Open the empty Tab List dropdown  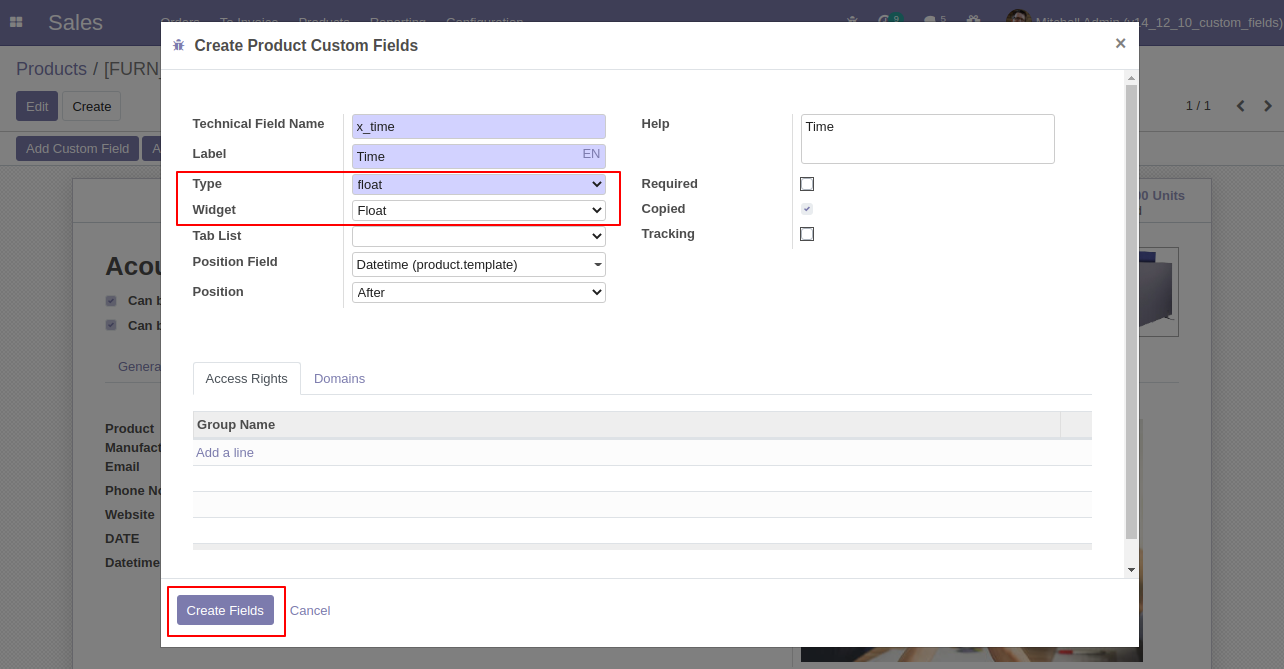(x=479, y=236)
